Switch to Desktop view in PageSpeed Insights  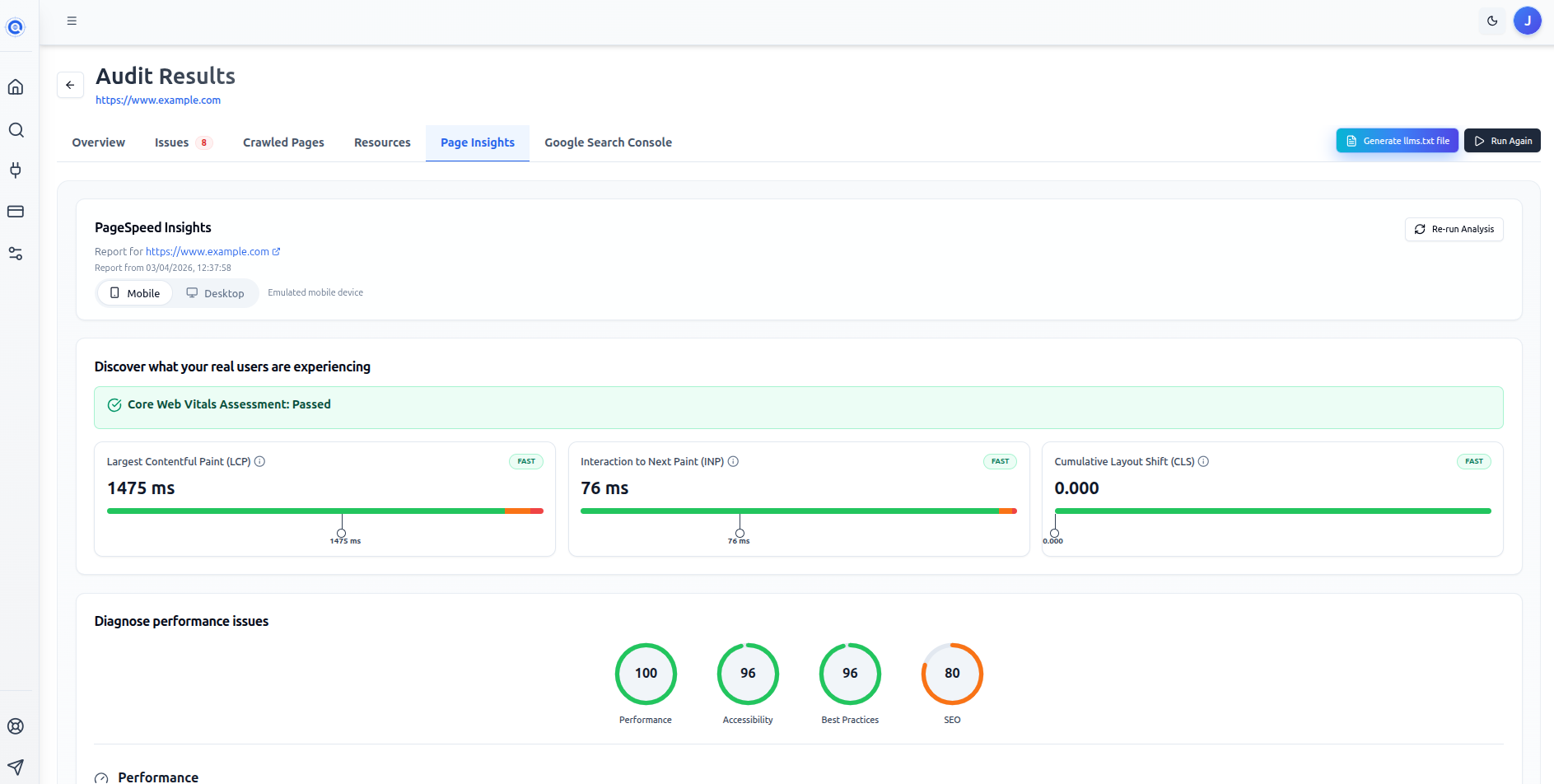(215, 293)
